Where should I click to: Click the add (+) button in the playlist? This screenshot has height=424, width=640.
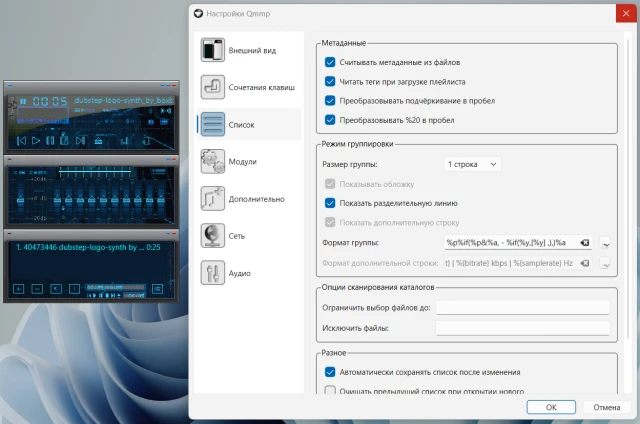coord(18,289)
